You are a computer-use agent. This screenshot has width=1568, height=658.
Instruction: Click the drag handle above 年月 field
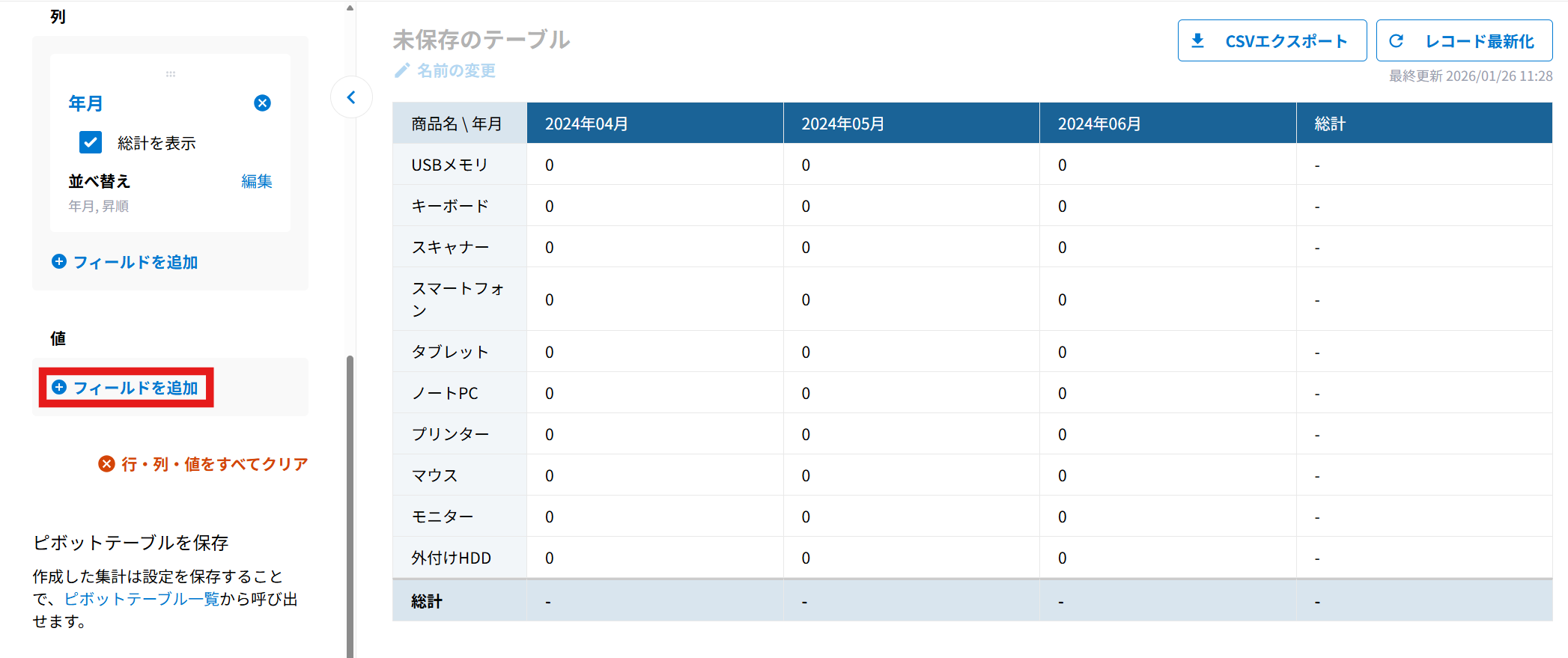click(171, 74)
